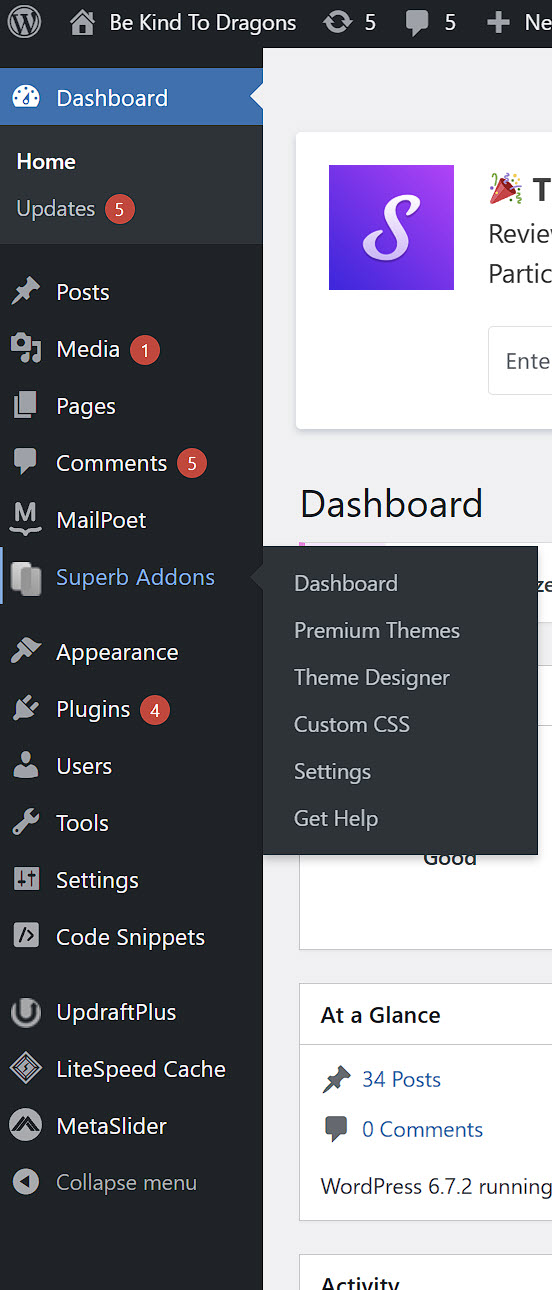Open the Media library icon
The height and width of the screenshot is (1290, 552).
pyautogui.click(x=25, y=349)
